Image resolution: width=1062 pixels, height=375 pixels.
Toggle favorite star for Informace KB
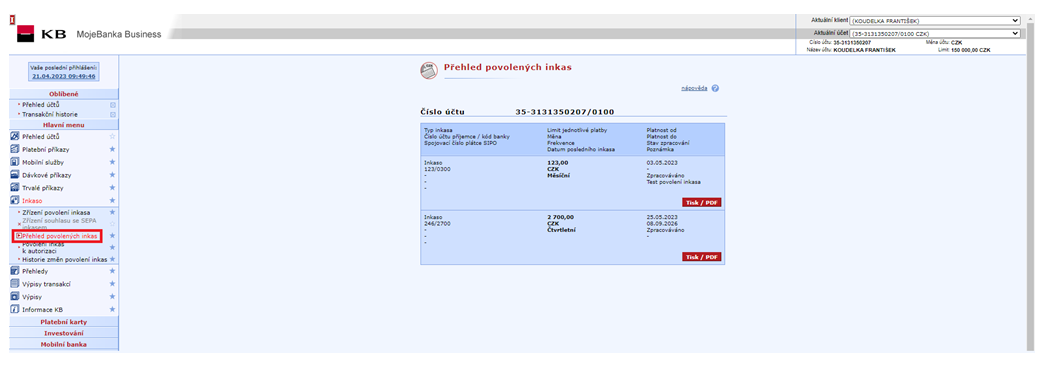pyautogui.click(x=112, y=309)
